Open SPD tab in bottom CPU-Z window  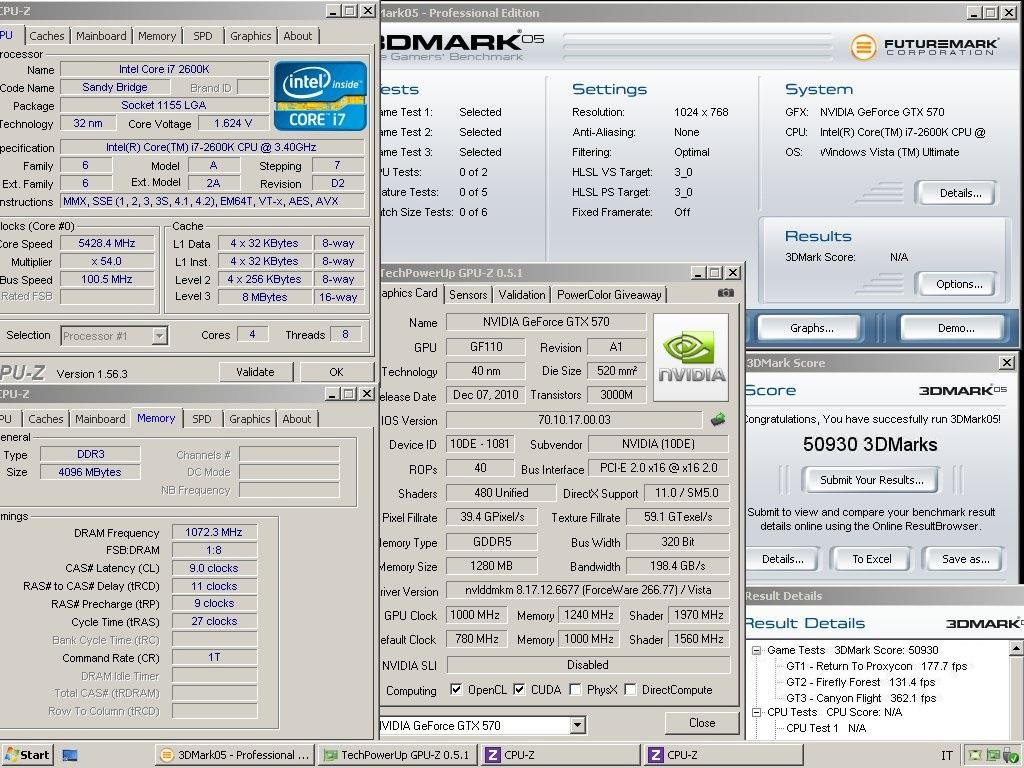click(202, 419)
